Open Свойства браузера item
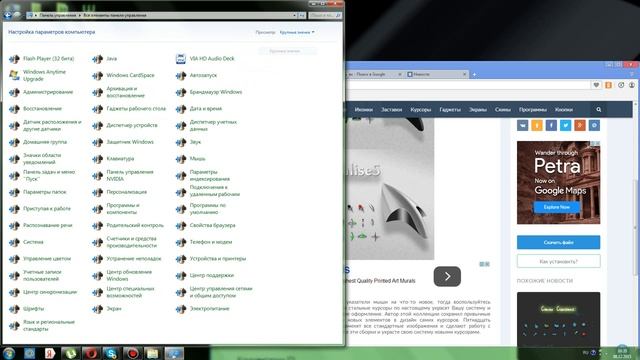This screenshot has height=360, width=640. (x=206, y=226)
